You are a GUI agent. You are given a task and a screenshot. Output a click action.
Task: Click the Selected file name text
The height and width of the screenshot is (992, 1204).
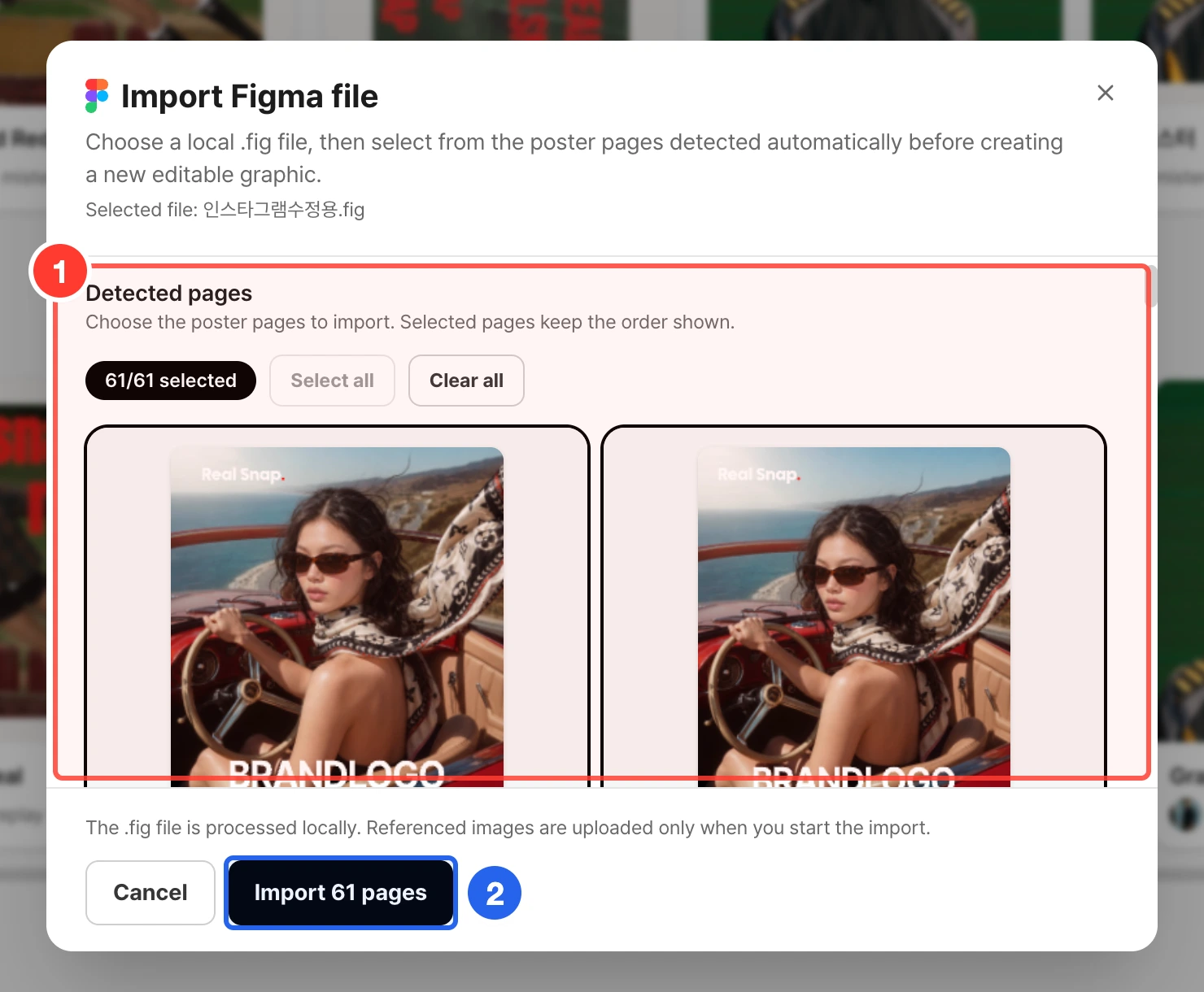pyautogui.click(x=225, y=210)
